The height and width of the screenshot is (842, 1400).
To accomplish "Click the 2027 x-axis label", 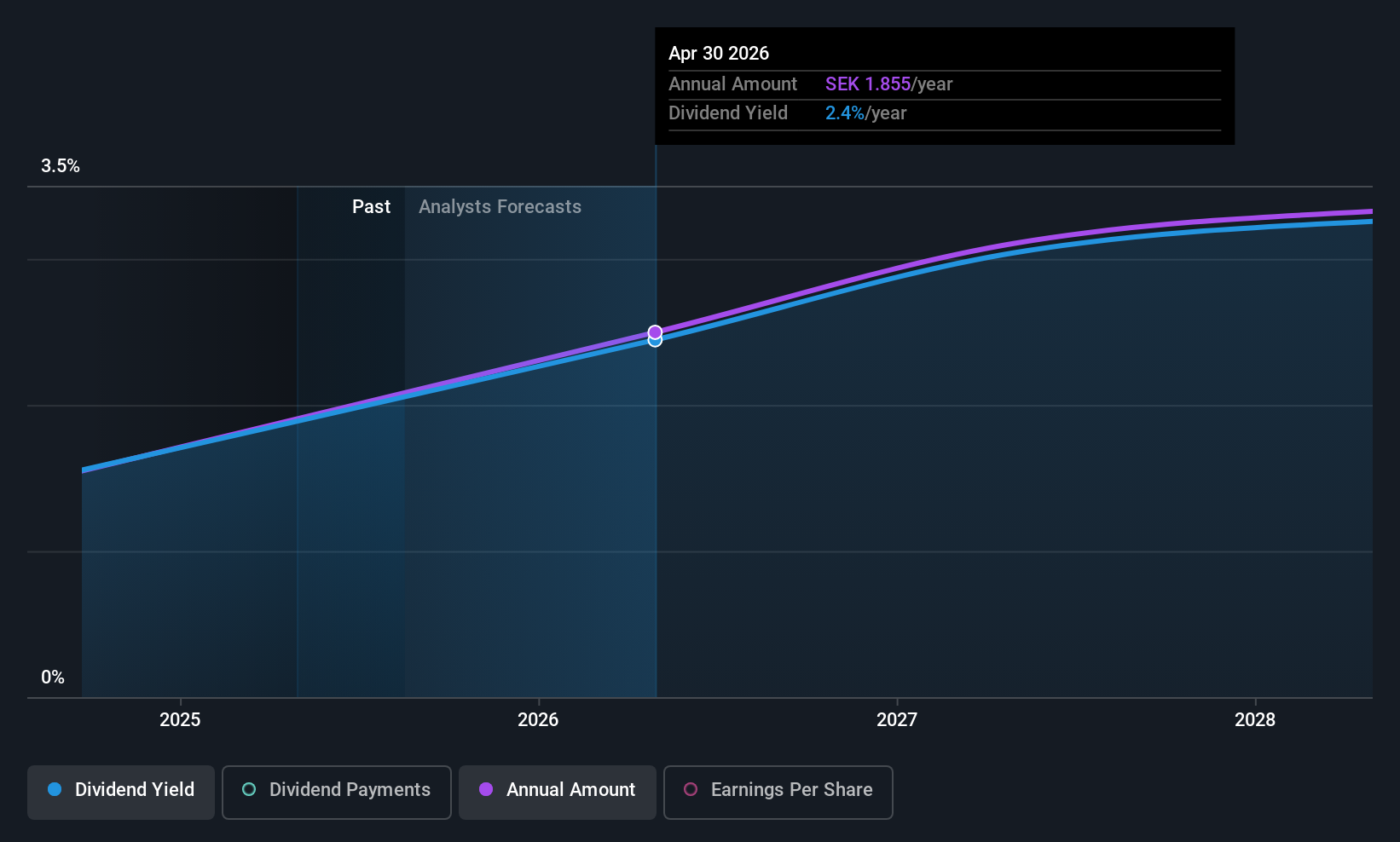I will [x=897, y=720].
